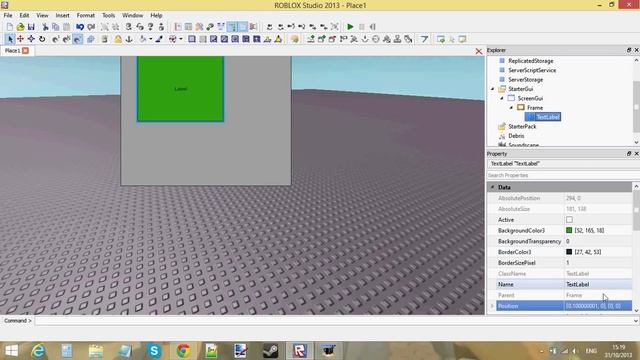Click the yellow Lock tool icon
Image resolution: width=640 pixels, height=360 pixels.
[x=118, y=39]
